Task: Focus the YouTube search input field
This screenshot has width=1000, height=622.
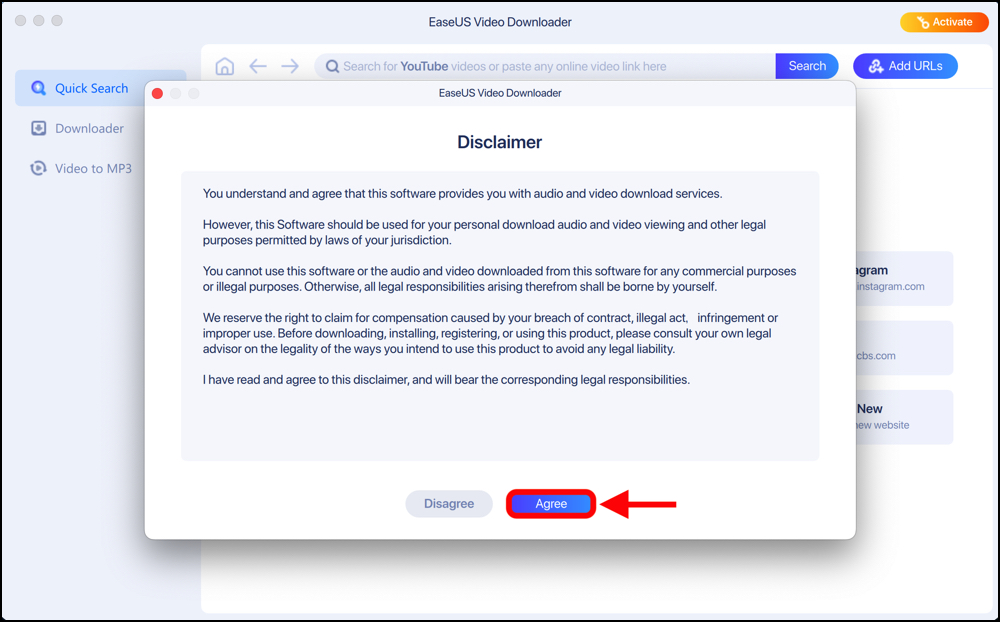Action: pyautogui.click(x=545, y=66)
